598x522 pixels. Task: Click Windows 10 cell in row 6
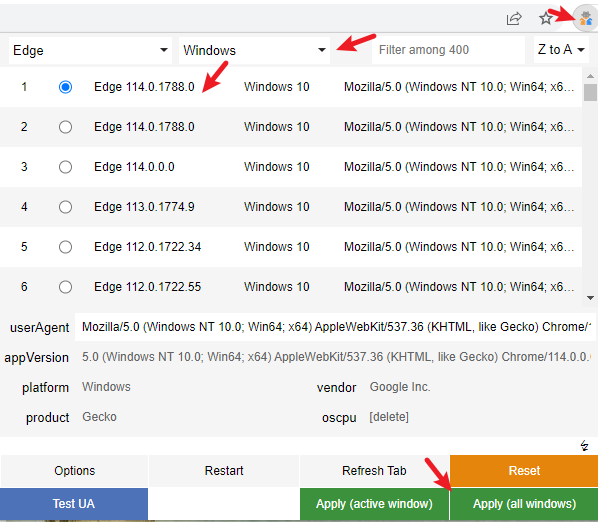click(x=276, y=287)
